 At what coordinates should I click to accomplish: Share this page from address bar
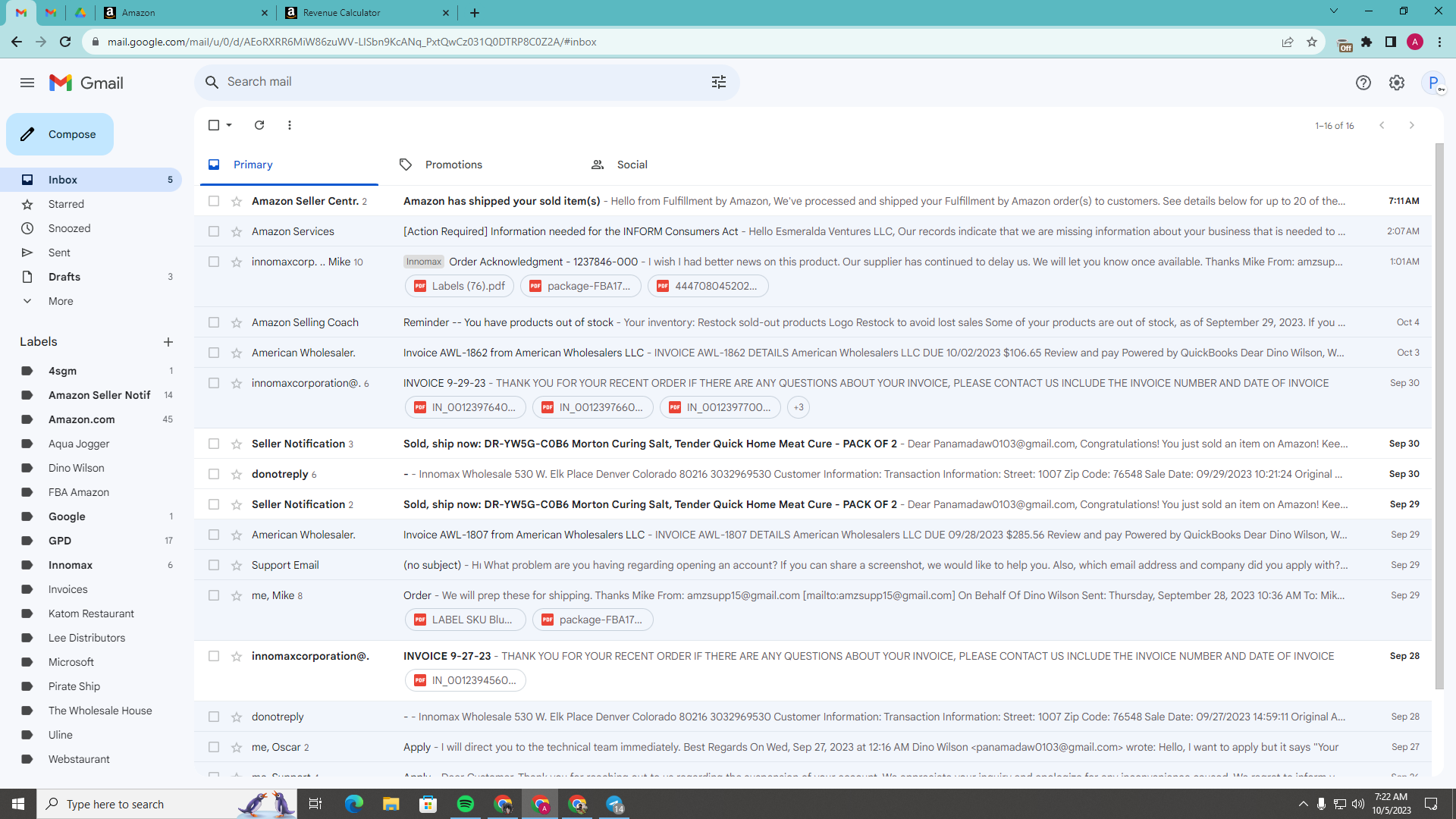point(1288,42)
